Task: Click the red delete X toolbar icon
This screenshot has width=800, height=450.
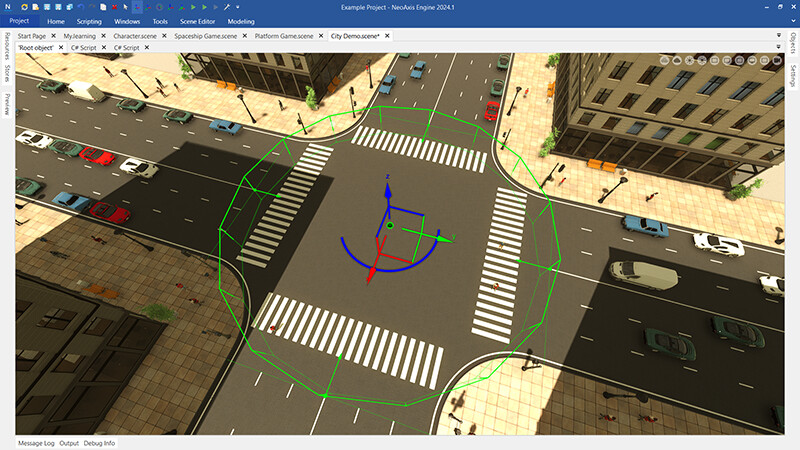Action: point(114,7)
